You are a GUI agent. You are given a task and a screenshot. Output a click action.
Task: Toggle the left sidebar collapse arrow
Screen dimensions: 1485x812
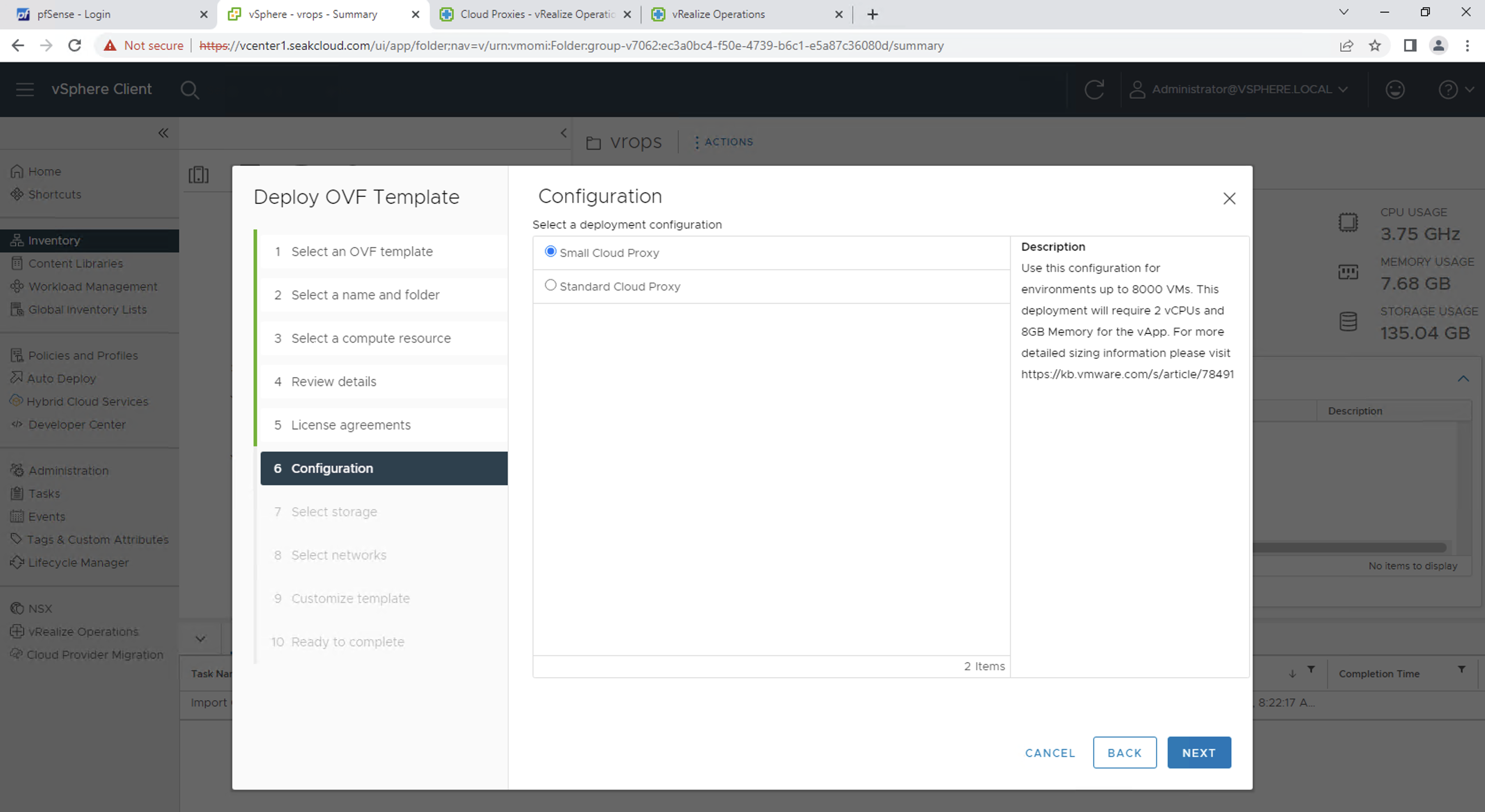coord(163,133)
